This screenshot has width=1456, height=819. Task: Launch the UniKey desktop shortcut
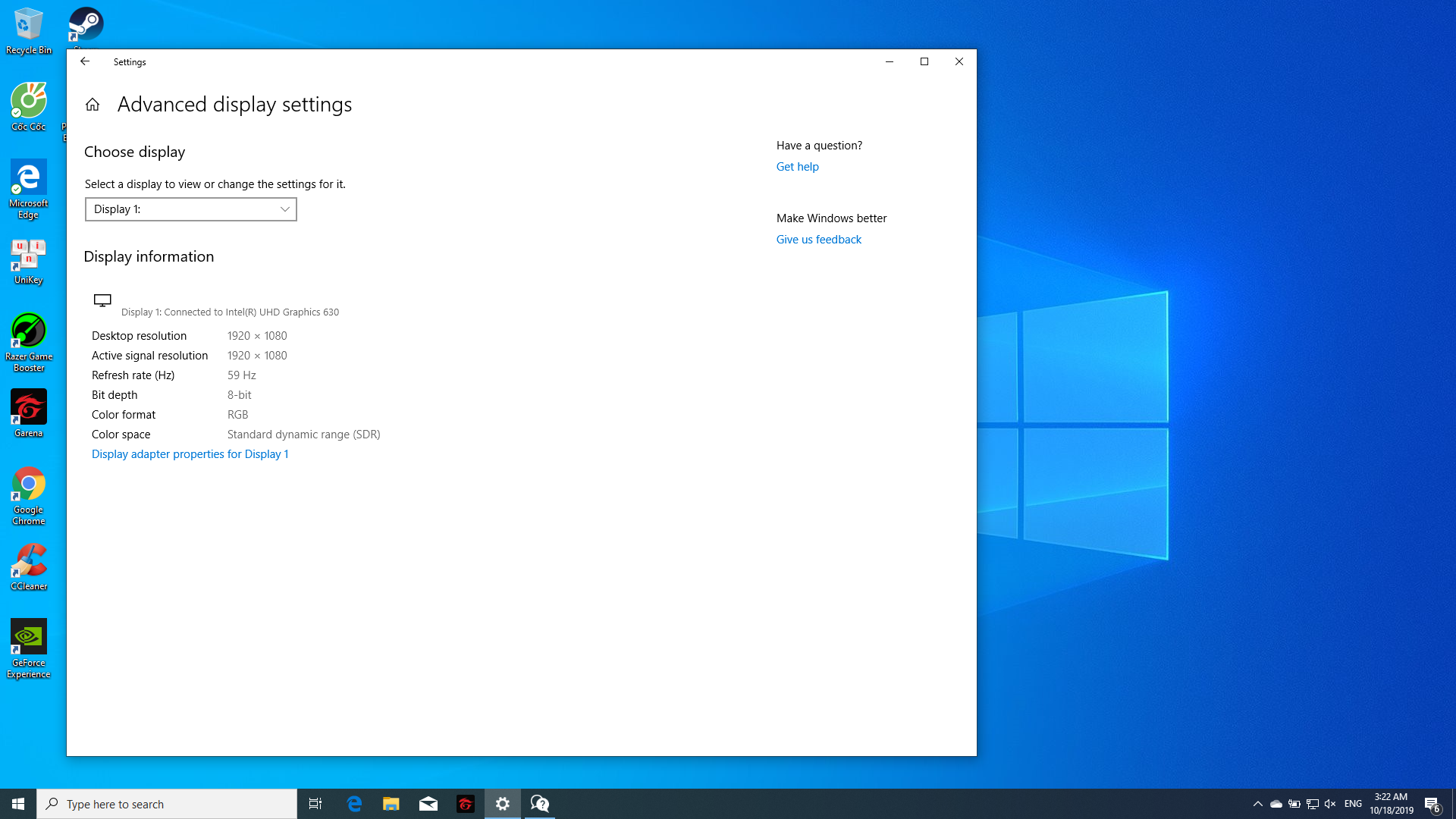[x=29, y=262]
